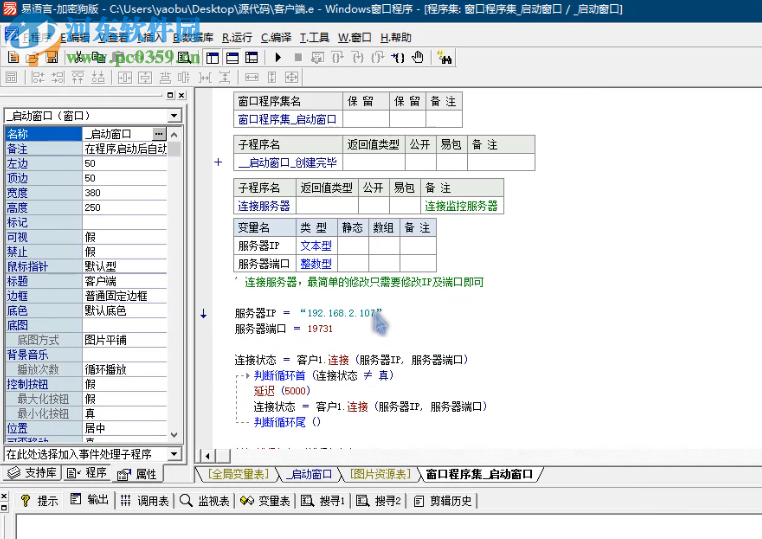This screenshot has height=539, width=762.
Task: Click the open file toolbar icon
Action: (x=33, y=58)
